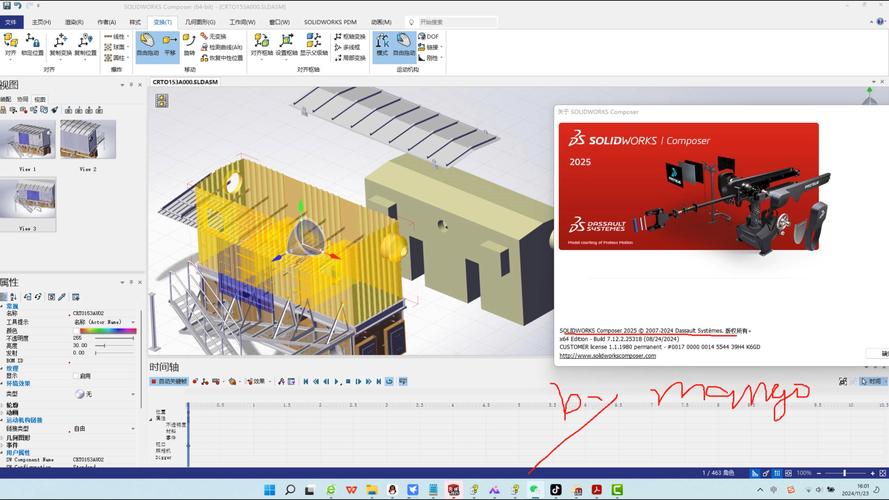Switch to the 工作间(W) ribbon tab

tap(242, 22)
